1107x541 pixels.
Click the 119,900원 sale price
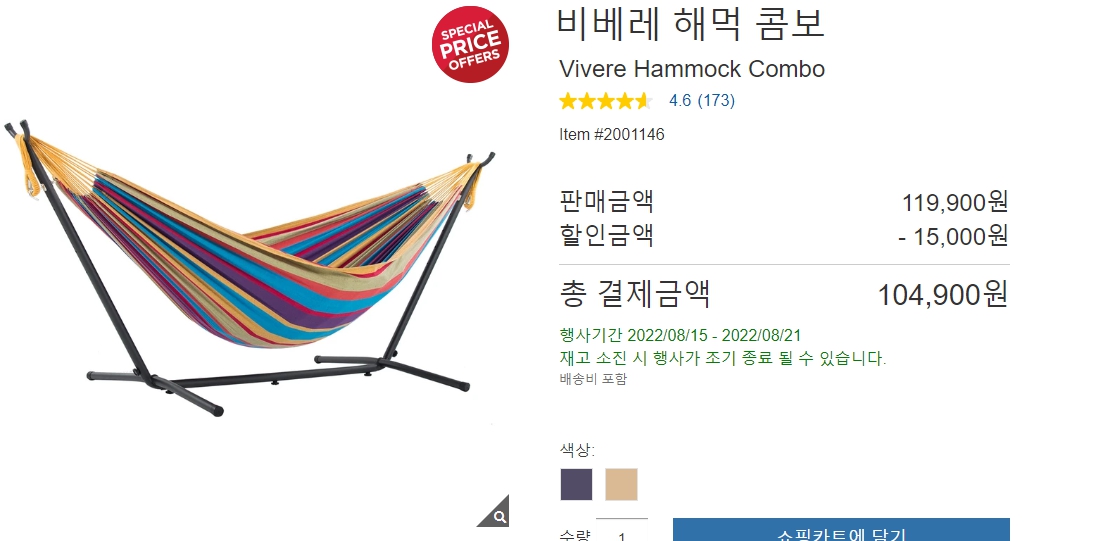click(955, 202)
